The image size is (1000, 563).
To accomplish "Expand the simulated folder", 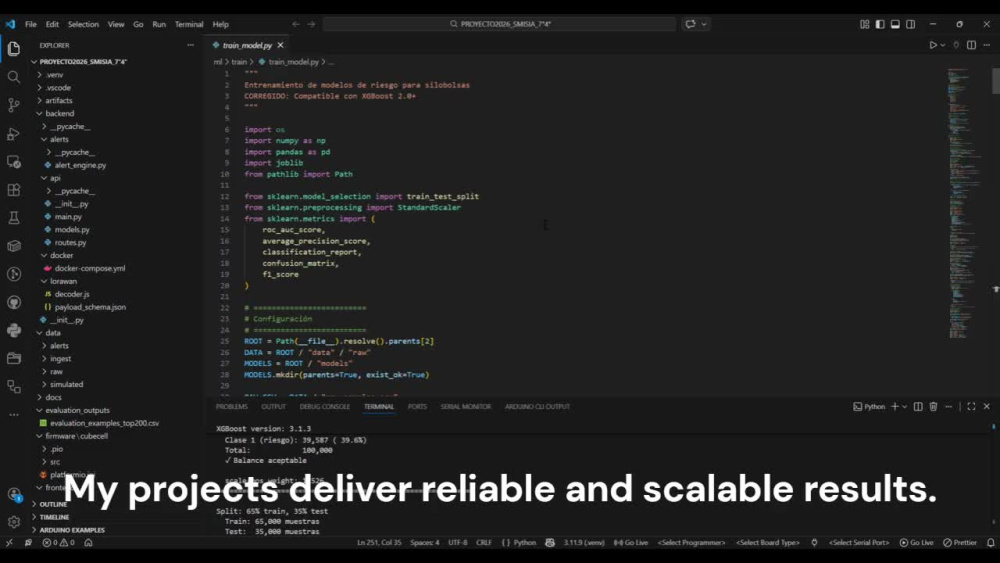I will pos(66,384).
